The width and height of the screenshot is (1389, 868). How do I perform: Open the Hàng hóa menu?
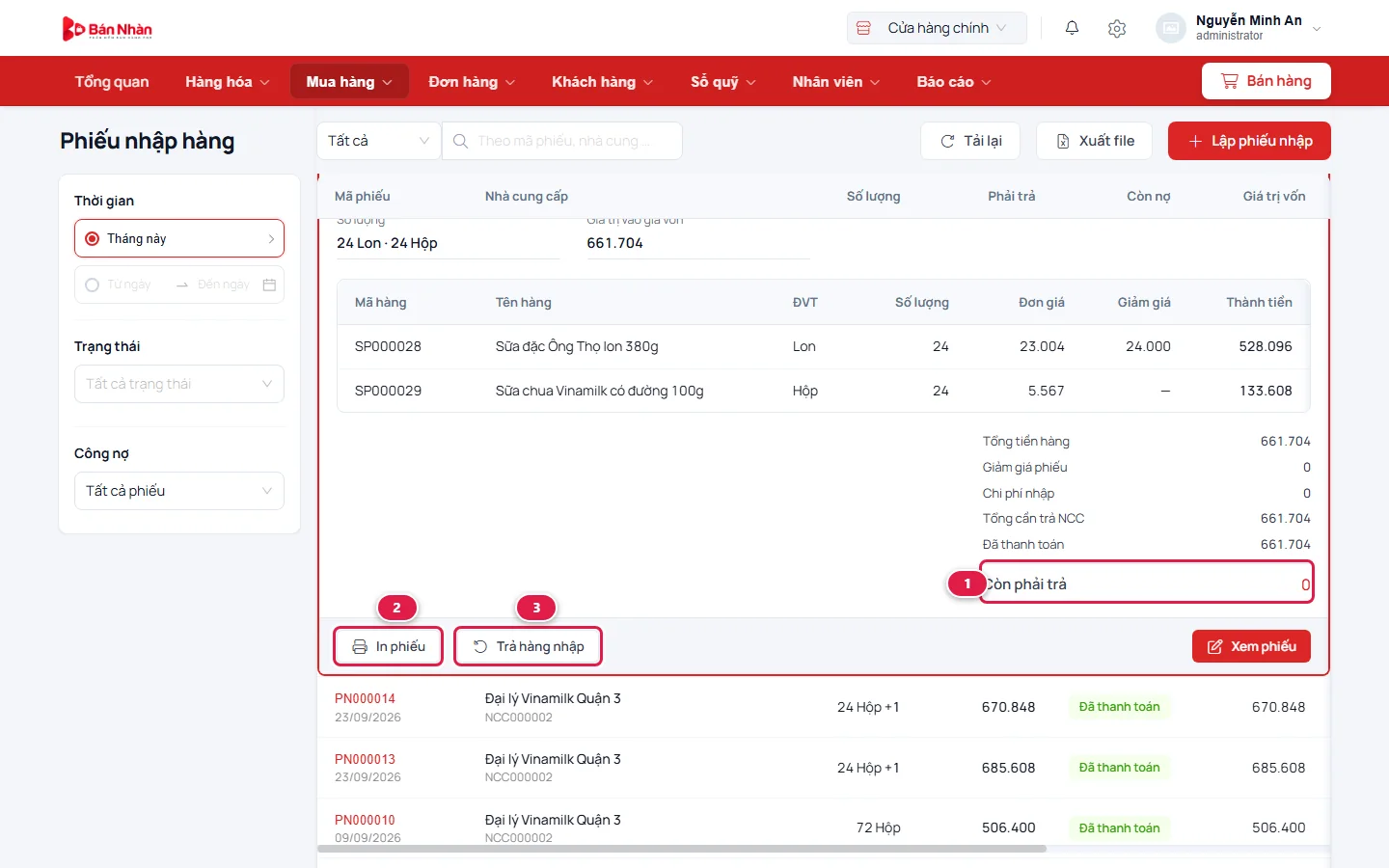227,82
